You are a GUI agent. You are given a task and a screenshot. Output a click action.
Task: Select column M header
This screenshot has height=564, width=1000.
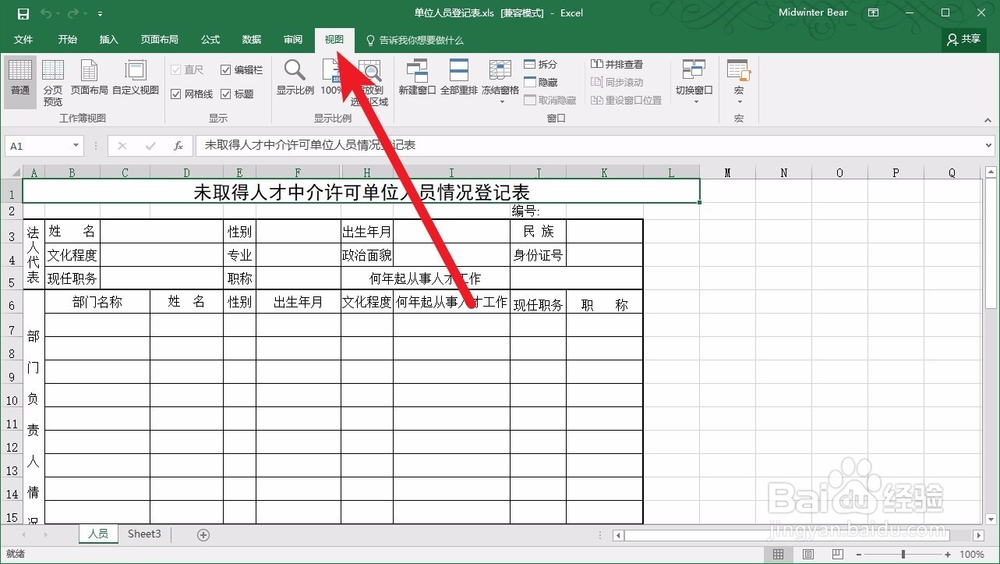[x=728, y=172]
